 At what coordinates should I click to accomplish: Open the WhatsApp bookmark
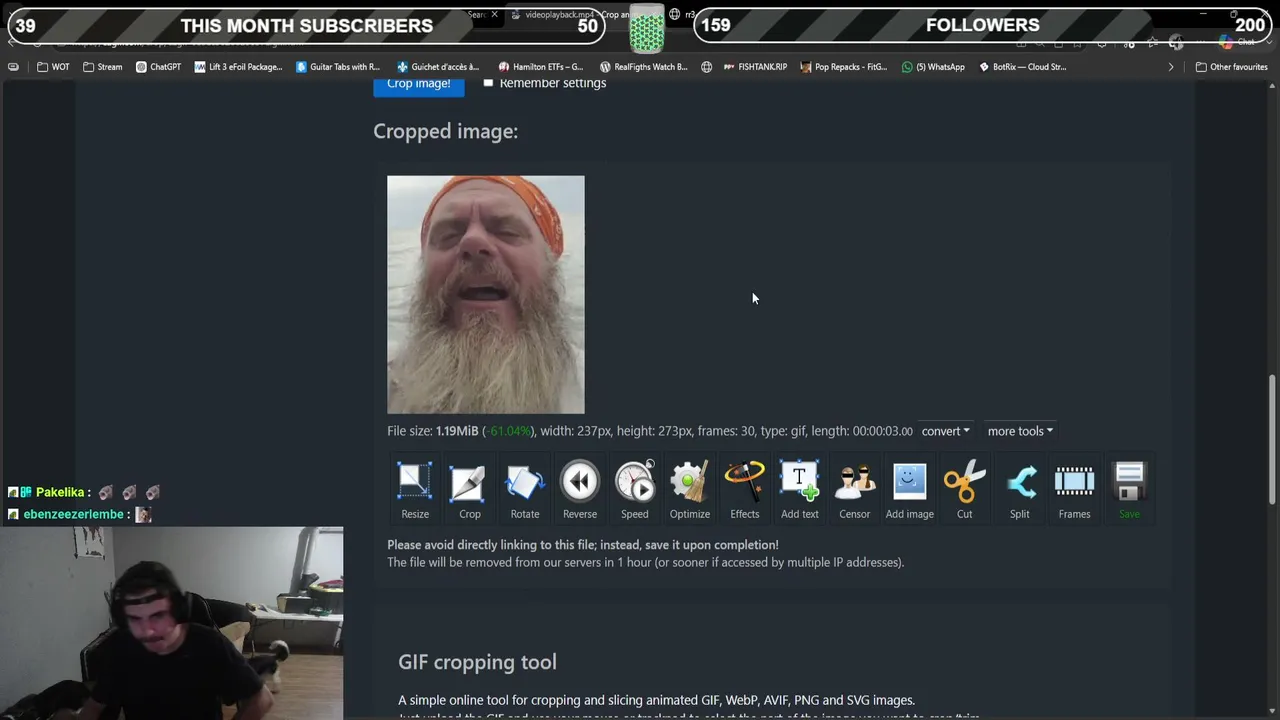coord(933,67)
